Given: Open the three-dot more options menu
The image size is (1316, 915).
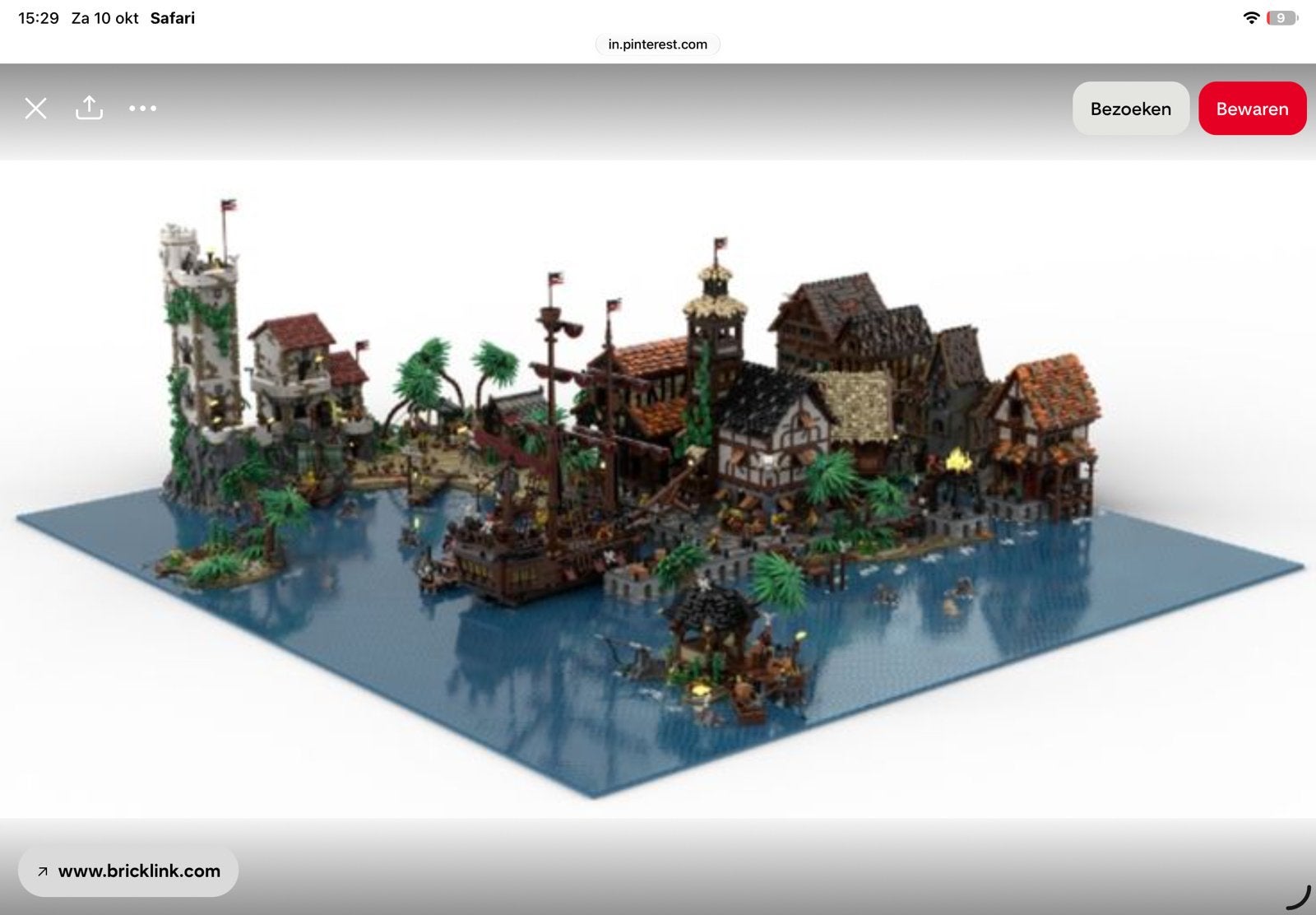Looking at the screenshot, I should pyautogui.click(x=142, y=108).
